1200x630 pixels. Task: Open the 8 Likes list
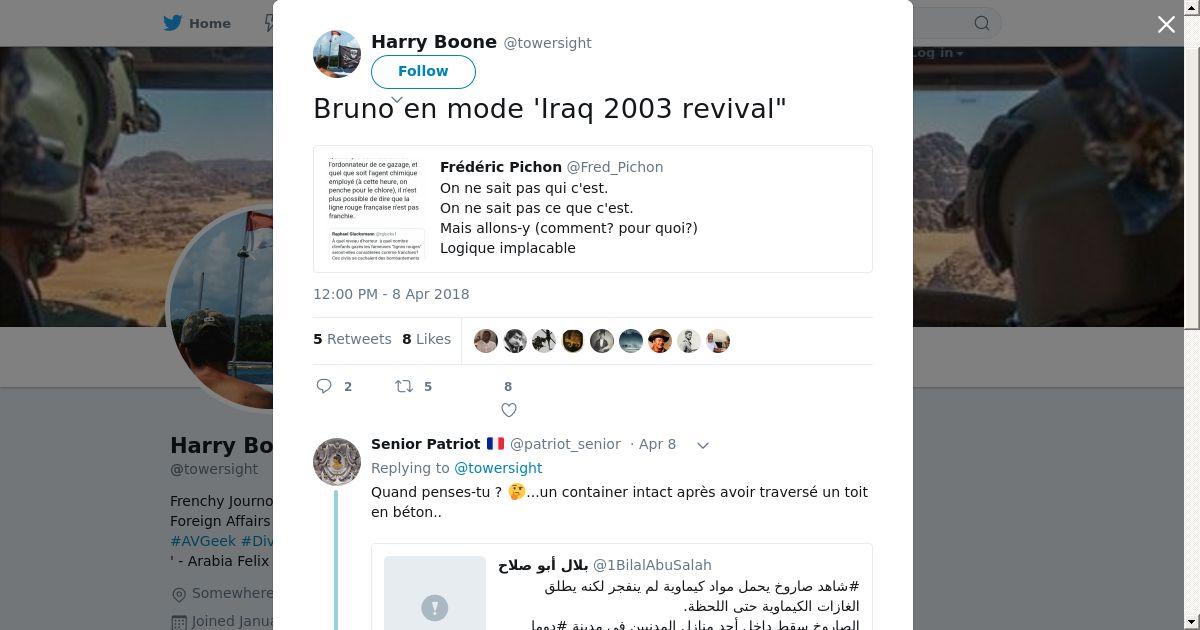click(x=426, y=339)
